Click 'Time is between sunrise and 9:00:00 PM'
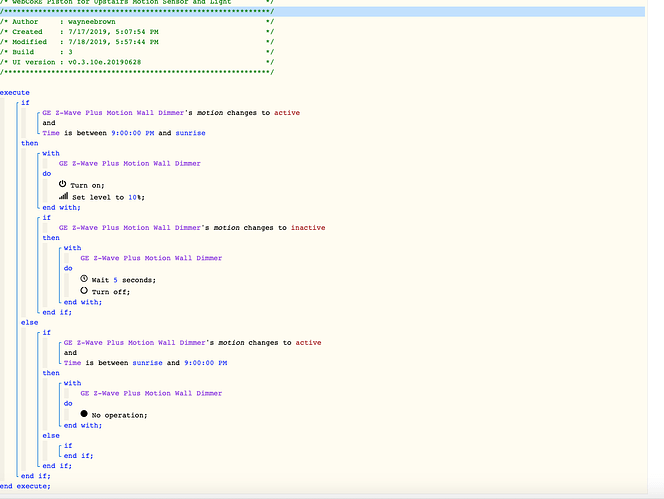664x499 pixels. coord(145,363)
